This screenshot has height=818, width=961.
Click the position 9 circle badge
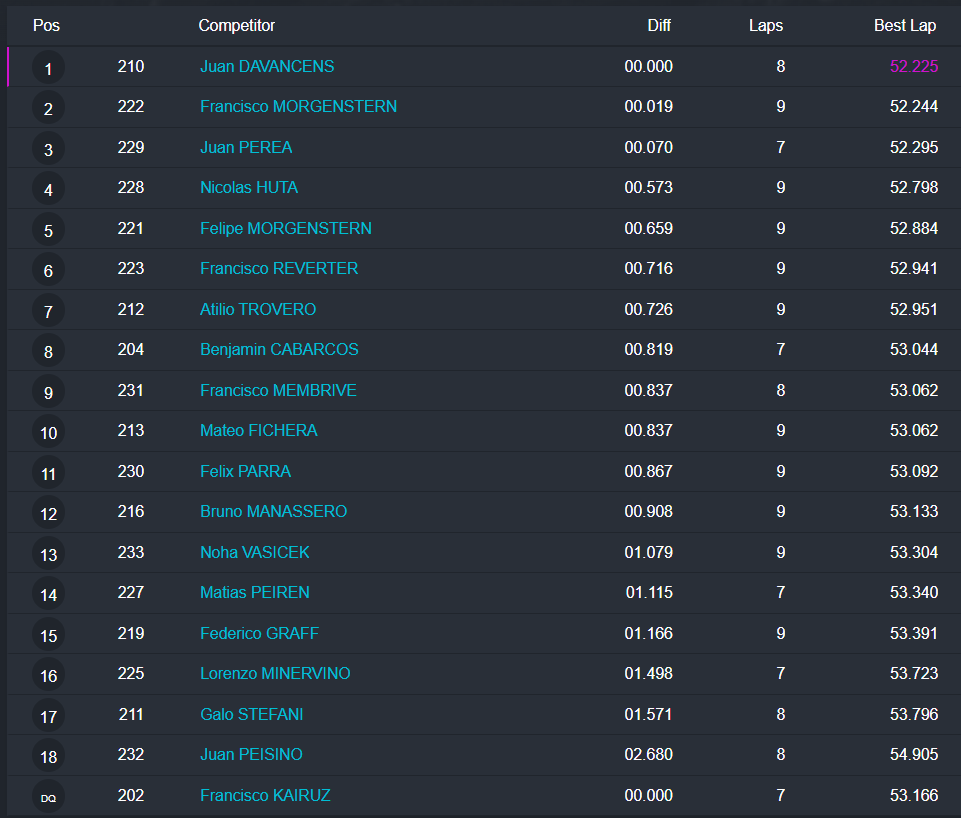[48, 392]
